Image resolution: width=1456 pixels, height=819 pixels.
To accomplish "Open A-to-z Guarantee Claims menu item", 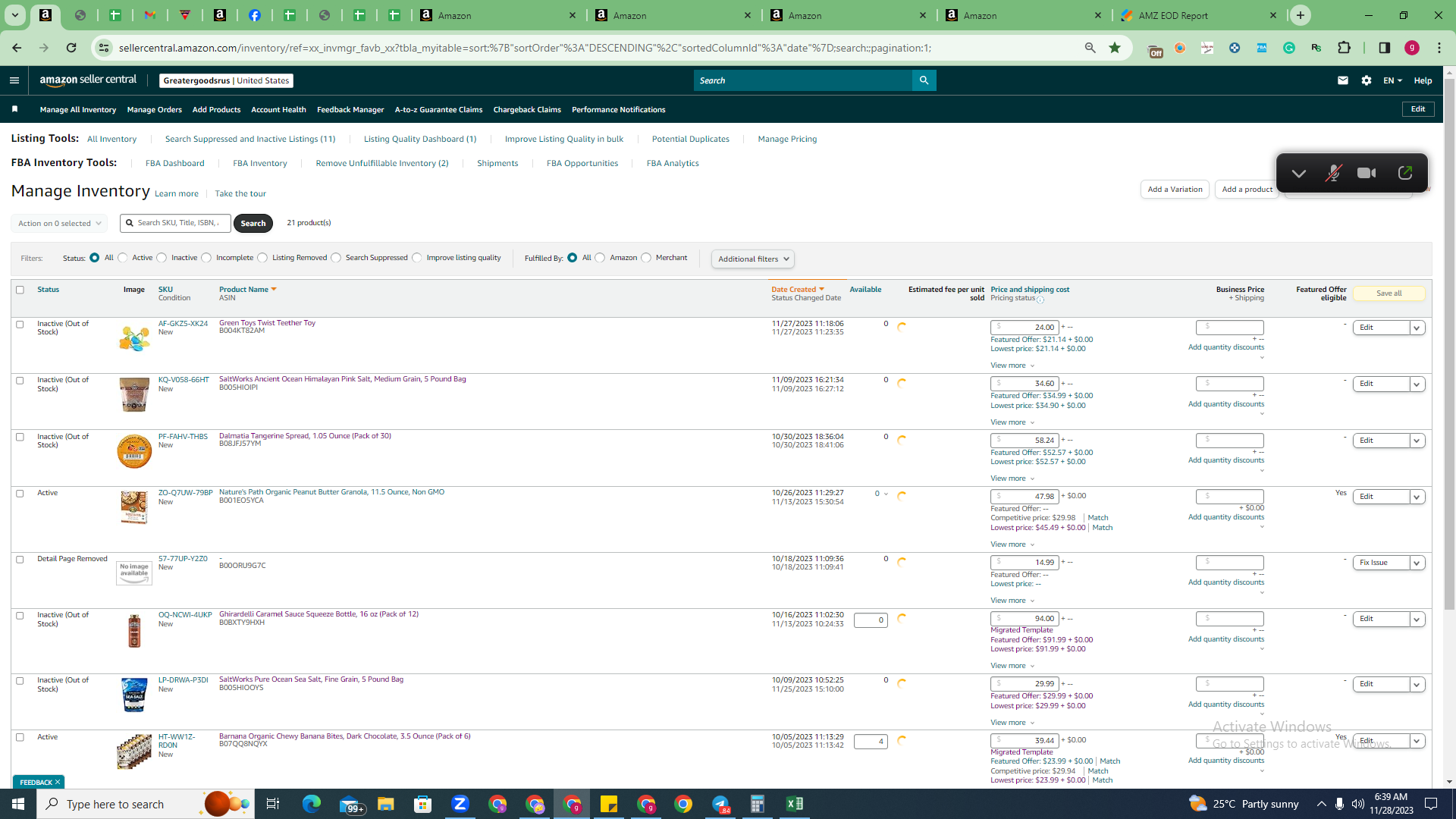I will [438, 110].
